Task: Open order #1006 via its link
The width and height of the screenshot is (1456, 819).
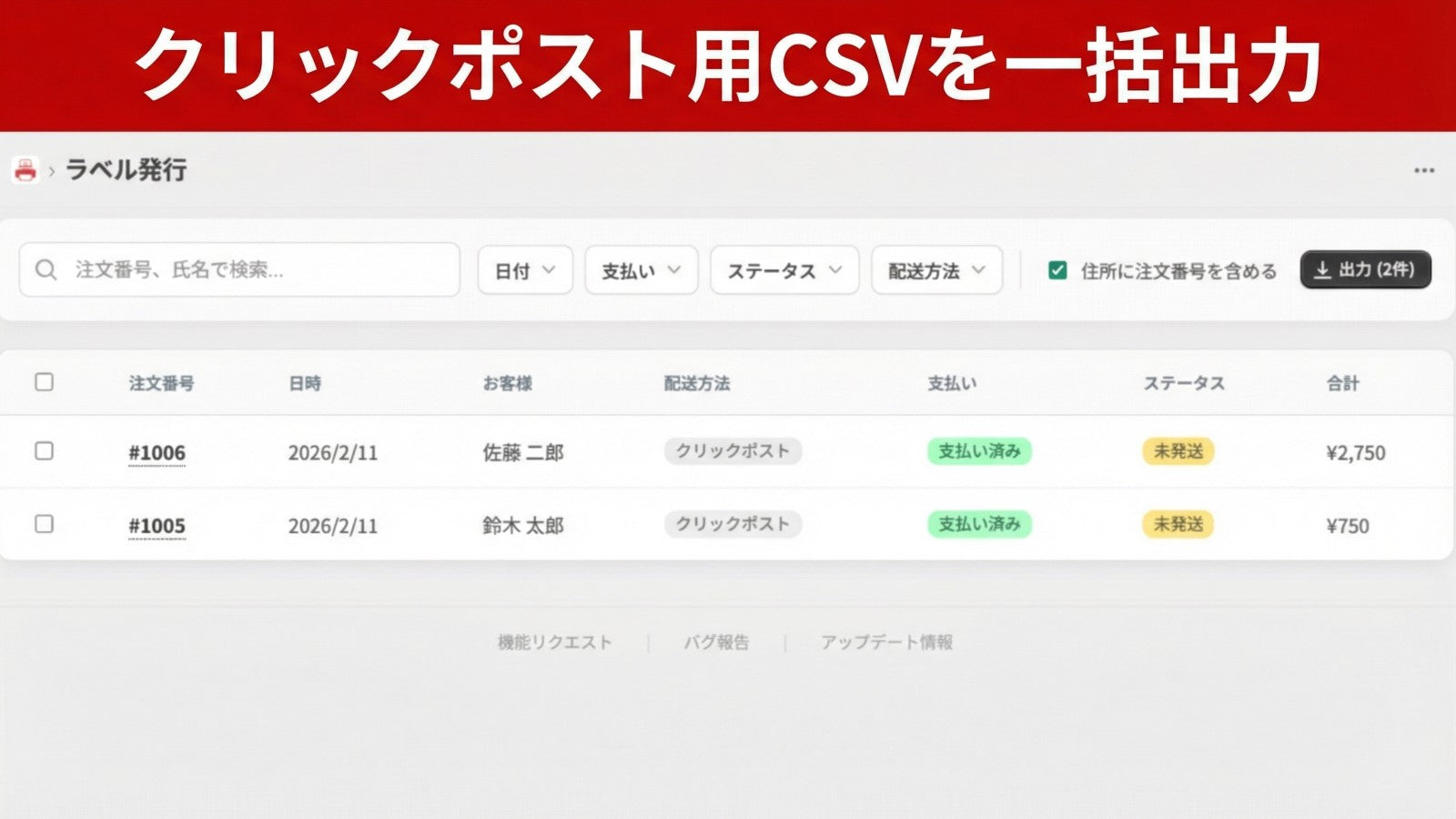Action: [155, 452]
